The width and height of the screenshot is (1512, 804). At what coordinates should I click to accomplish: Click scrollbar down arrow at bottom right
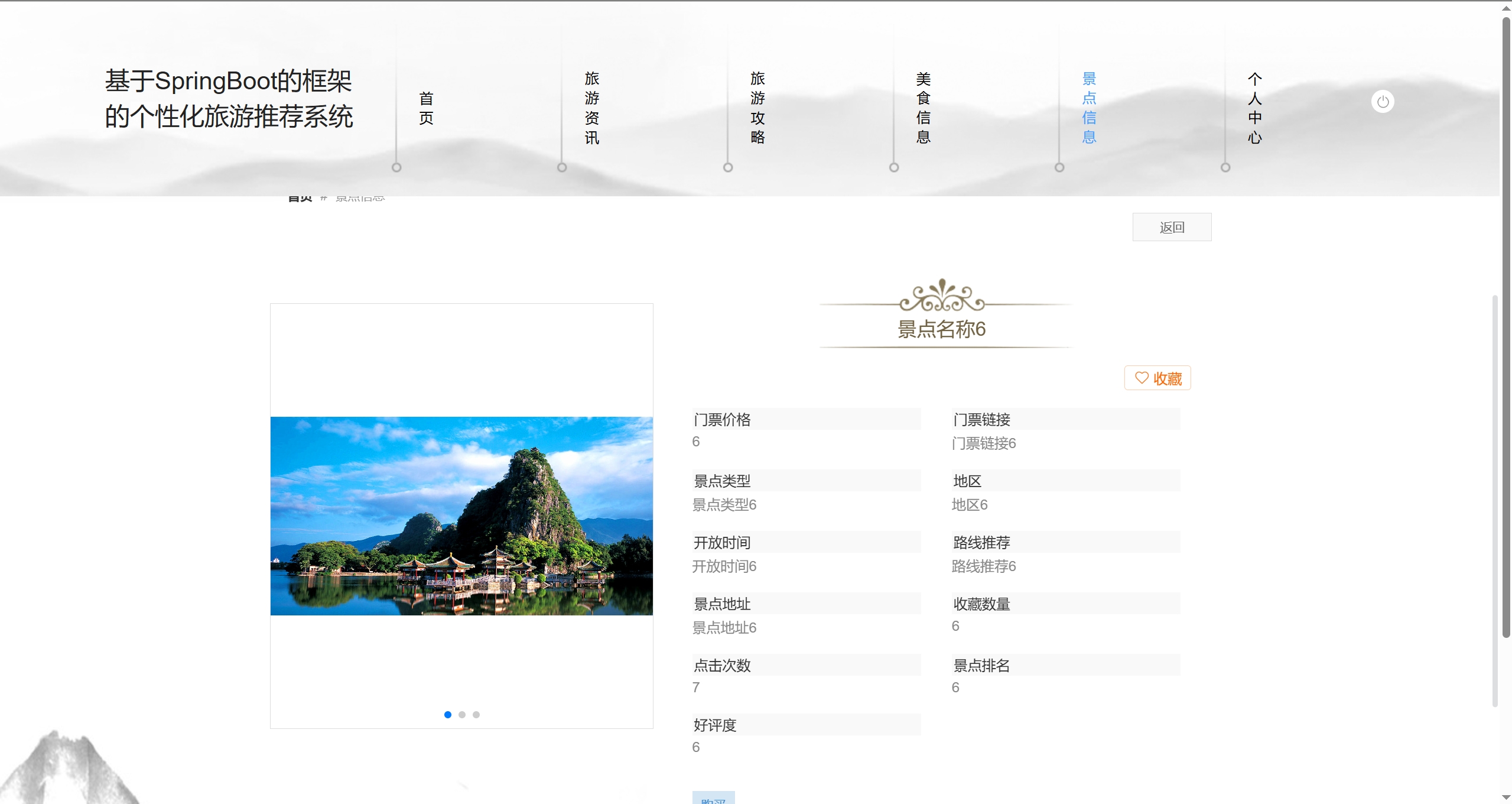1506,797
